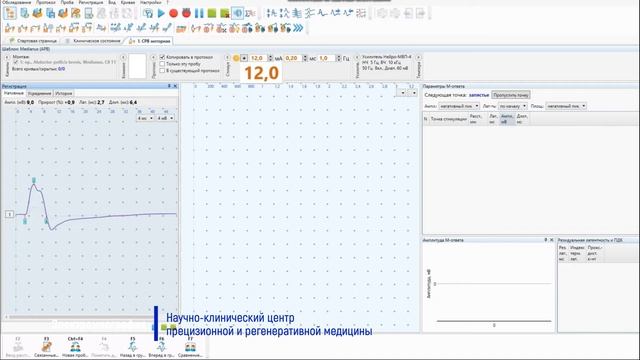Click the 0,20 duration input field

(x=293, y=58)
